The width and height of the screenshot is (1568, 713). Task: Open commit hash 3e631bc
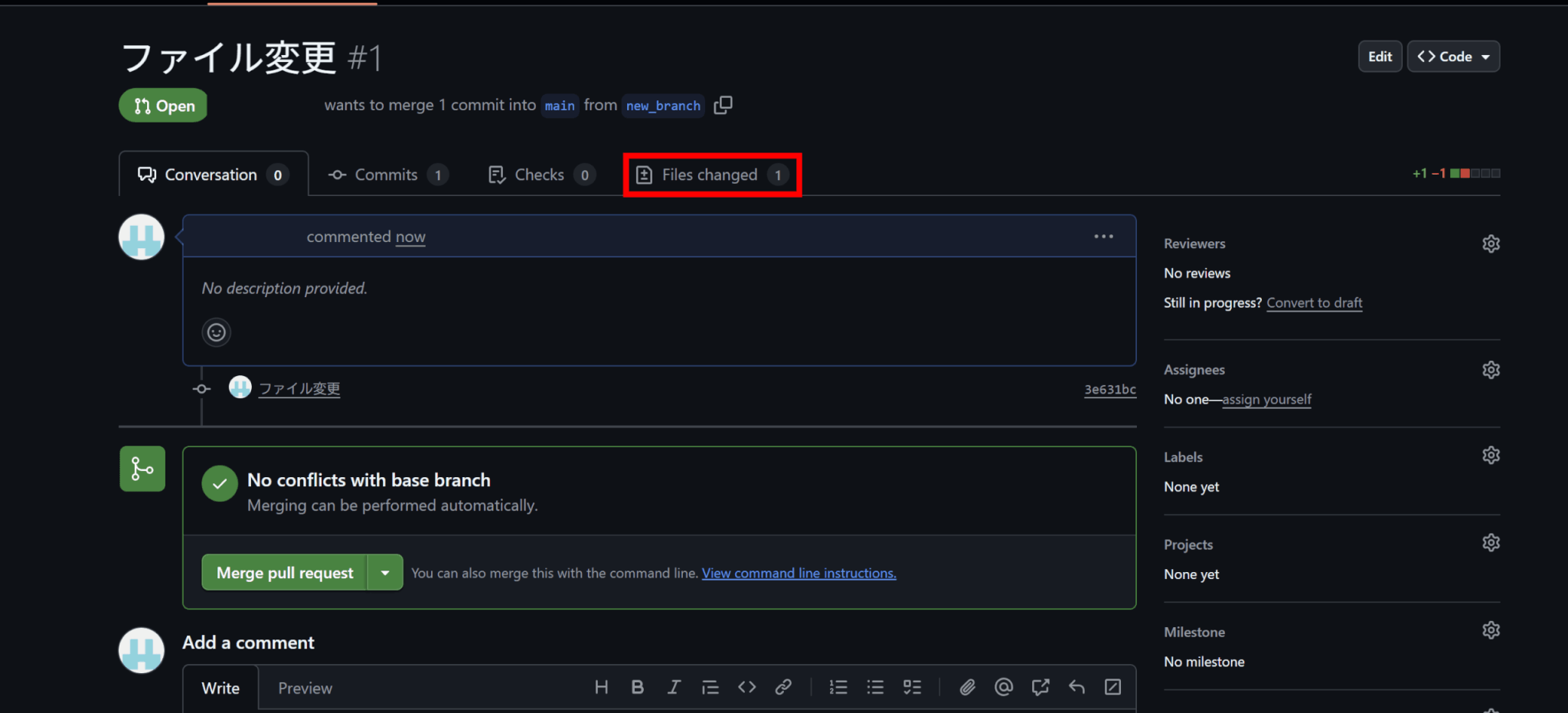coord(1109,389)
